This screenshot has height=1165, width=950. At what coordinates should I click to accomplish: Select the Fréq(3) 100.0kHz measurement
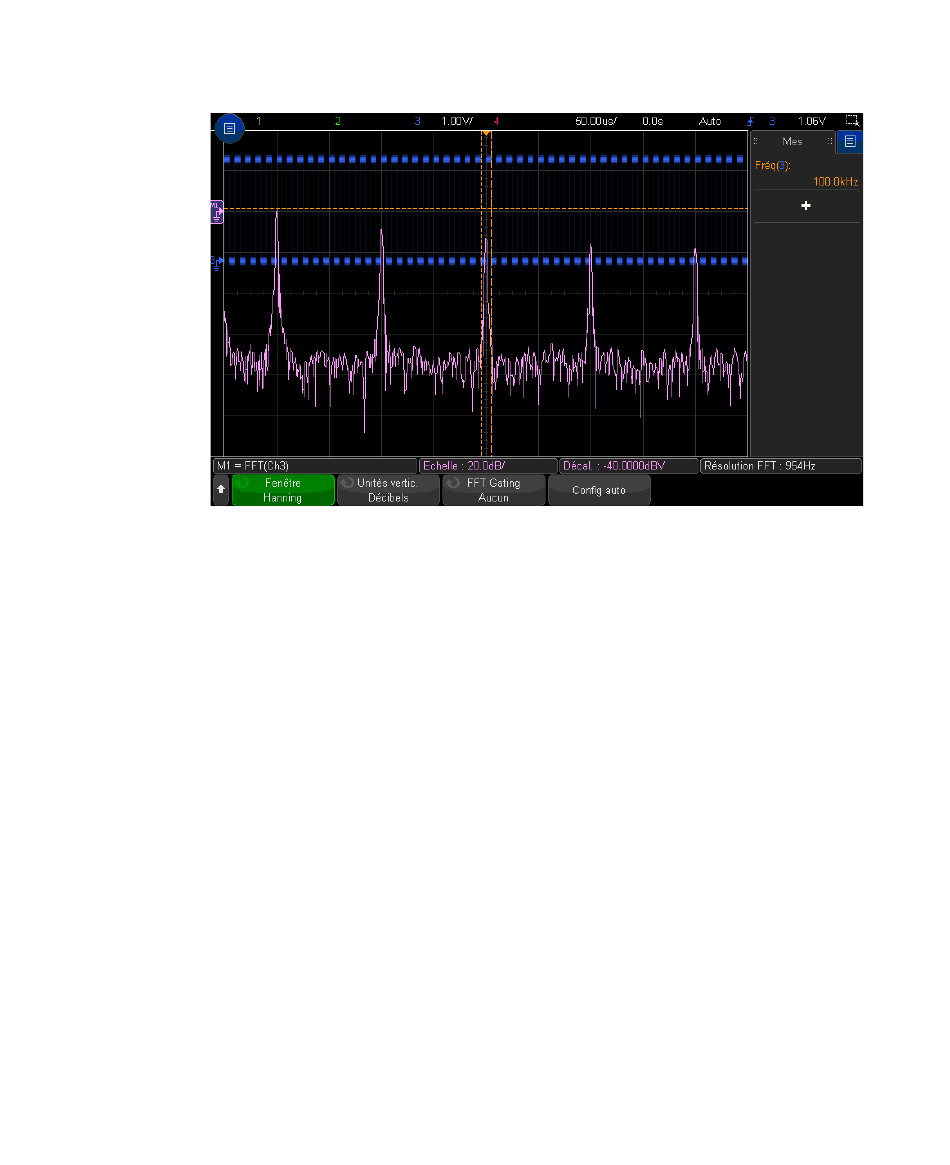(x=807, y=173)
